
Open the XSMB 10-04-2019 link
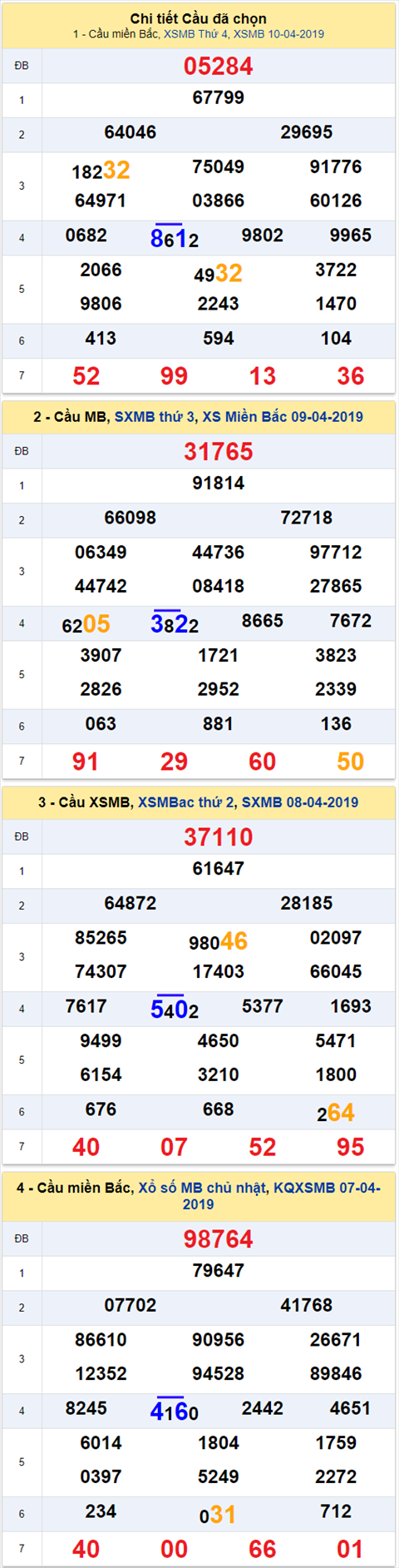278,34
